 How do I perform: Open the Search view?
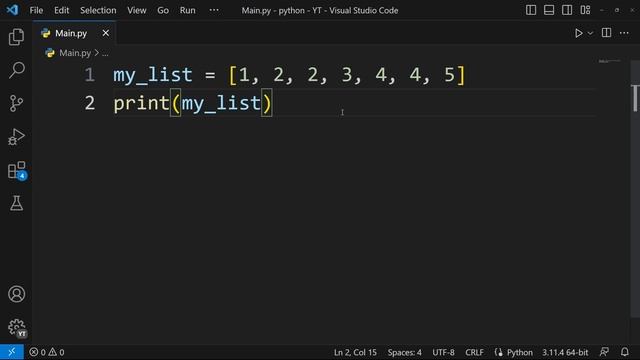pos(16,70)
